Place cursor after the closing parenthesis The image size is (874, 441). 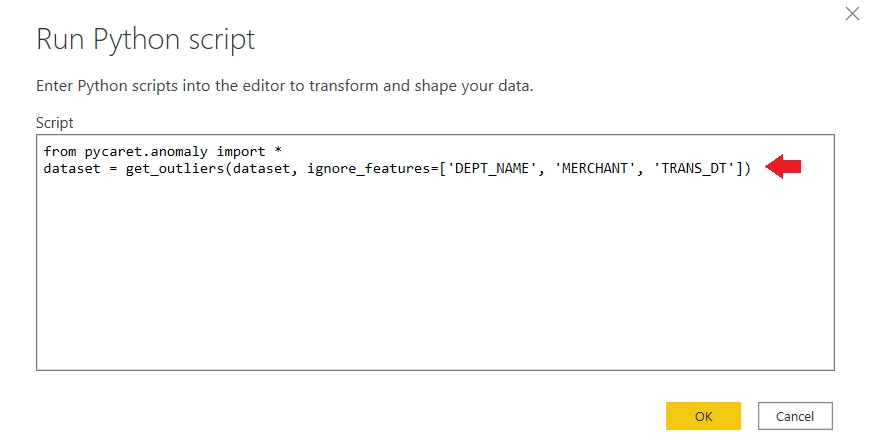(753, 168)
